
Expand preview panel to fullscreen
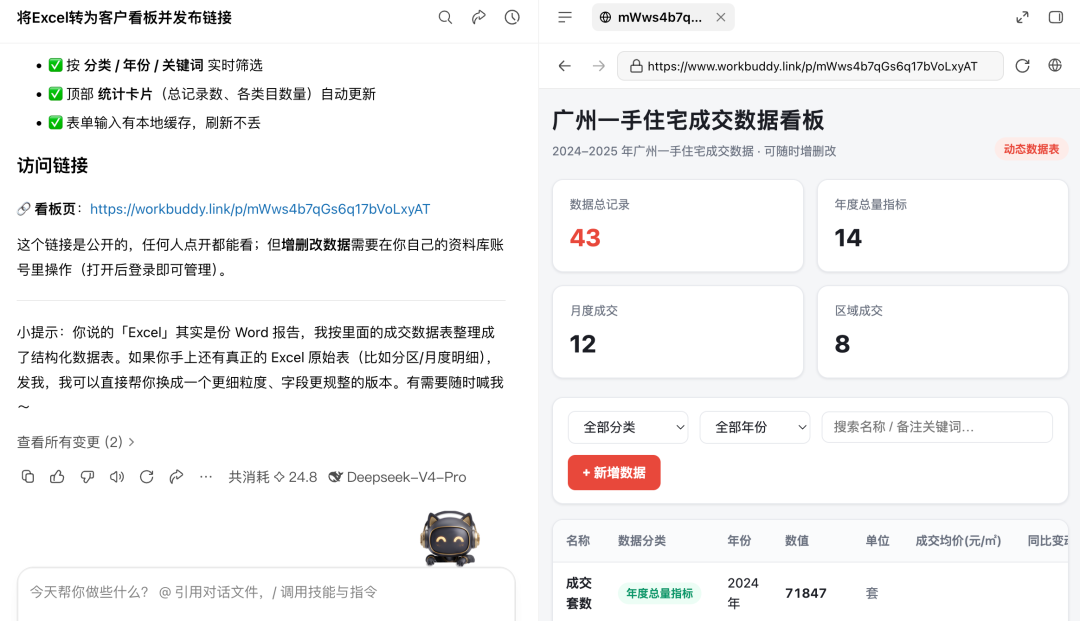pos(1023,17)
